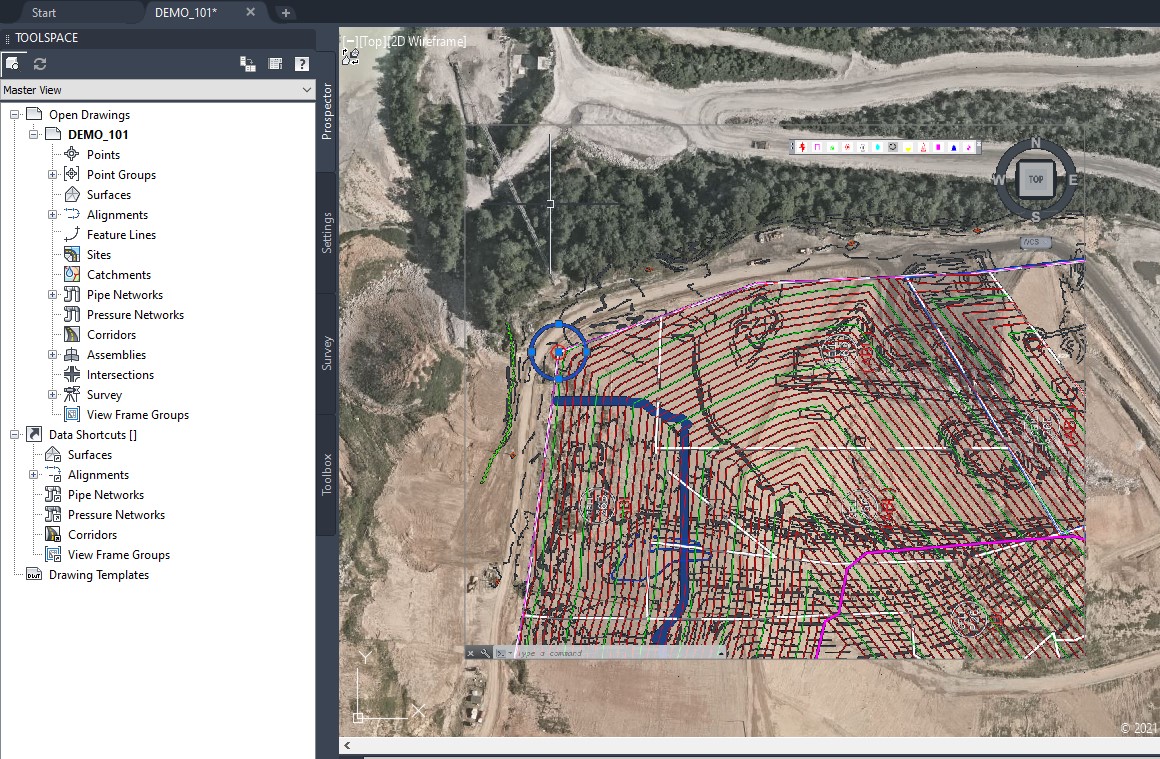
Task: Open the Master View dropdown
Action: (x=305, y=89)
